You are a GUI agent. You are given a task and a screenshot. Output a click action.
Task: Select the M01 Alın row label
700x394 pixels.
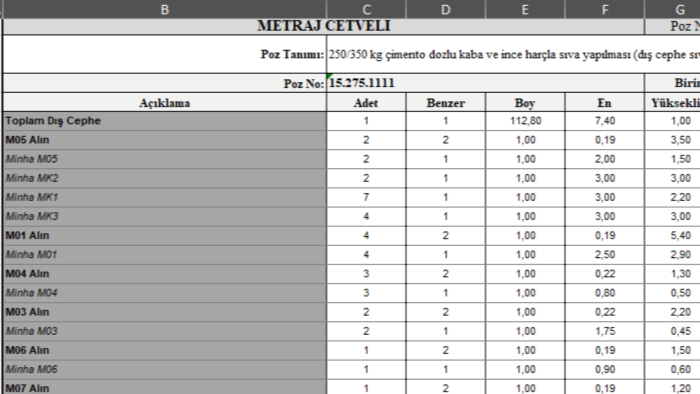click(x=165, y=236)
